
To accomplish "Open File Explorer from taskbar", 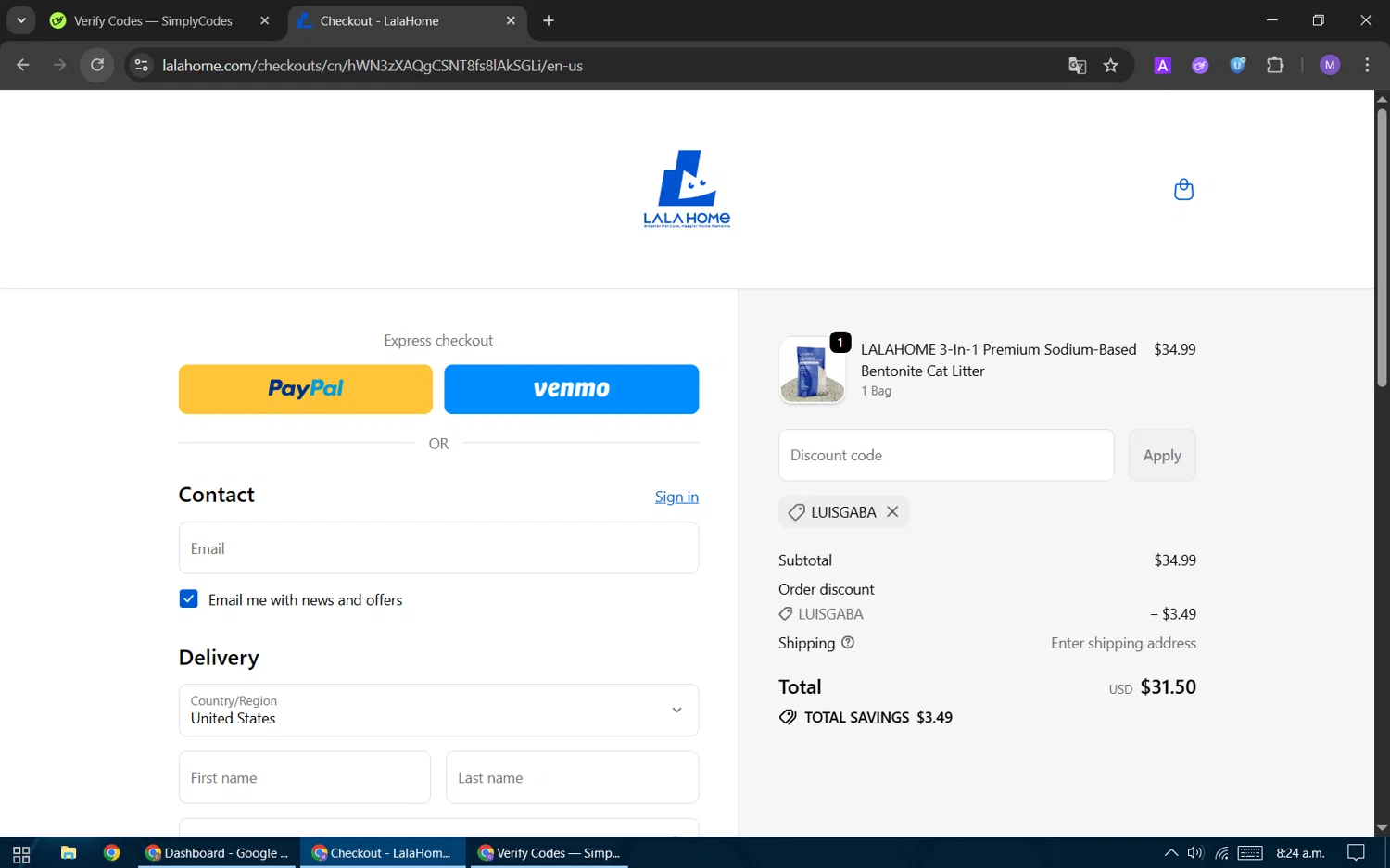I will [69, 853].
